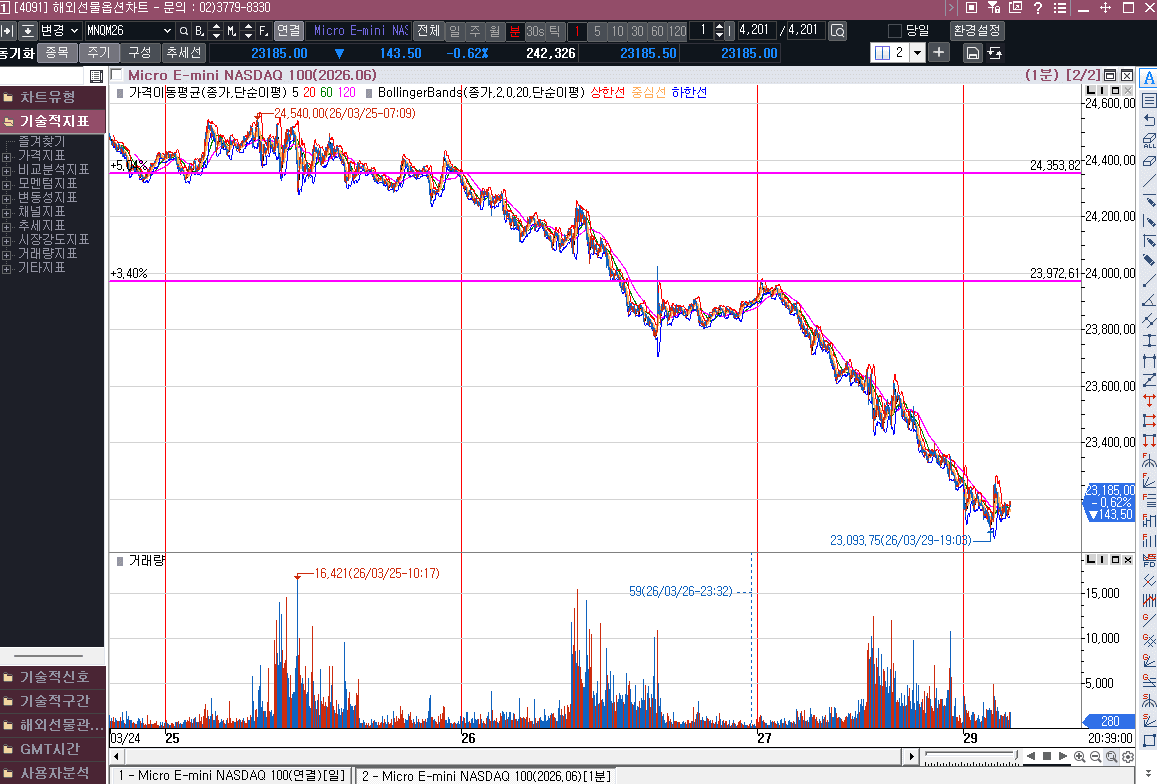Image resolution: width=1157 pixels, height=784 pixels.
Task: Zoom in chart with magnifier plus
Action: pyautogui.click(x=1080, y=757)
